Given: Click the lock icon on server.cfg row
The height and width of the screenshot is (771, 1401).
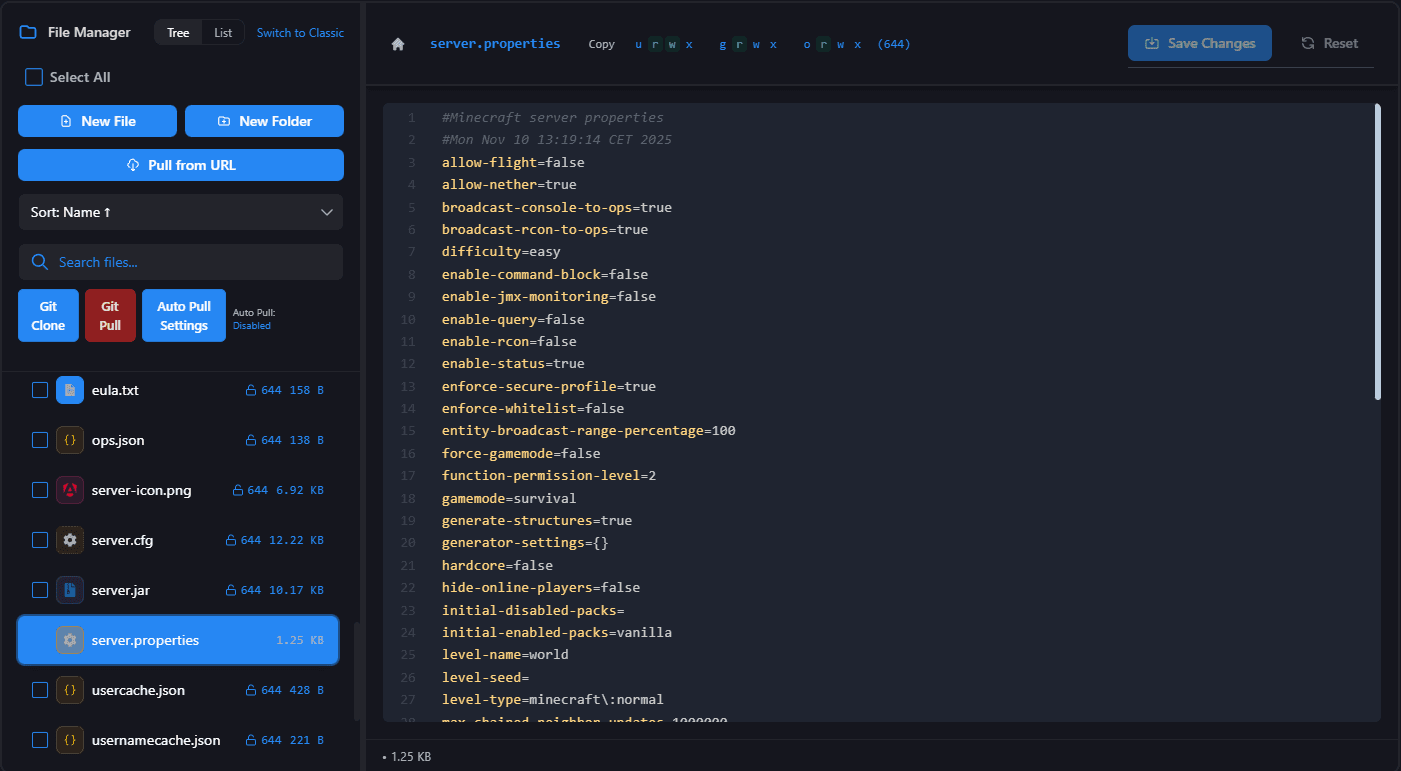Looking at the screenshot, I should (x=231, y=540).
